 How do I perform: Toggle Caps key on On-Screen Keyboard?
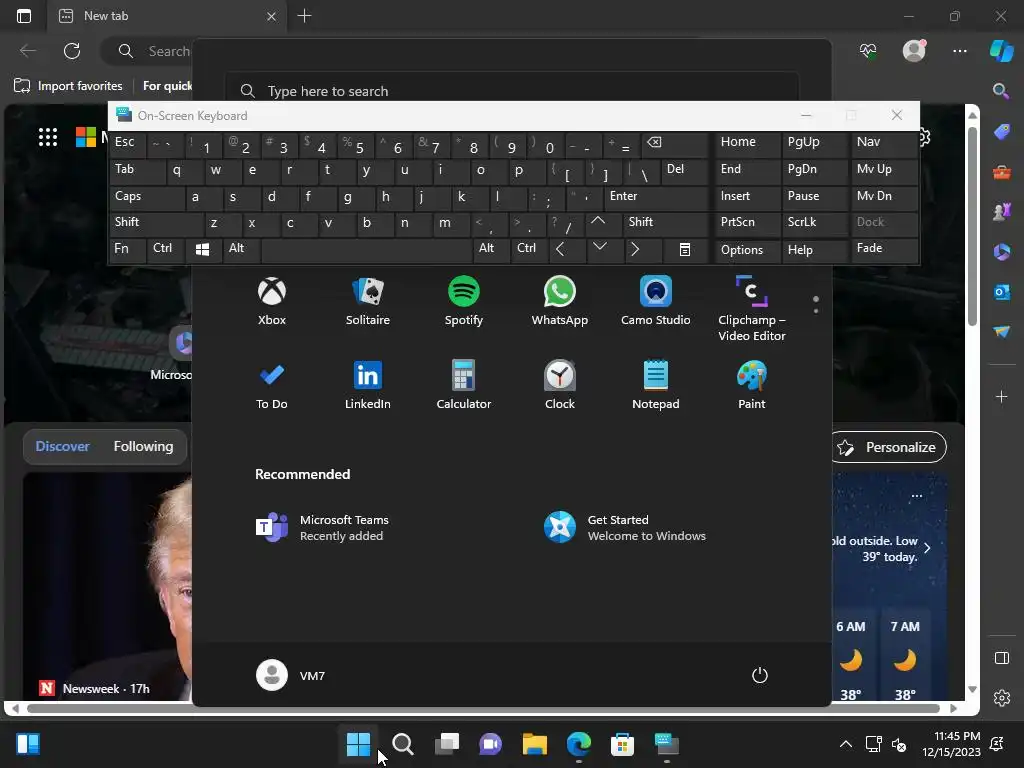pos(146,197)
